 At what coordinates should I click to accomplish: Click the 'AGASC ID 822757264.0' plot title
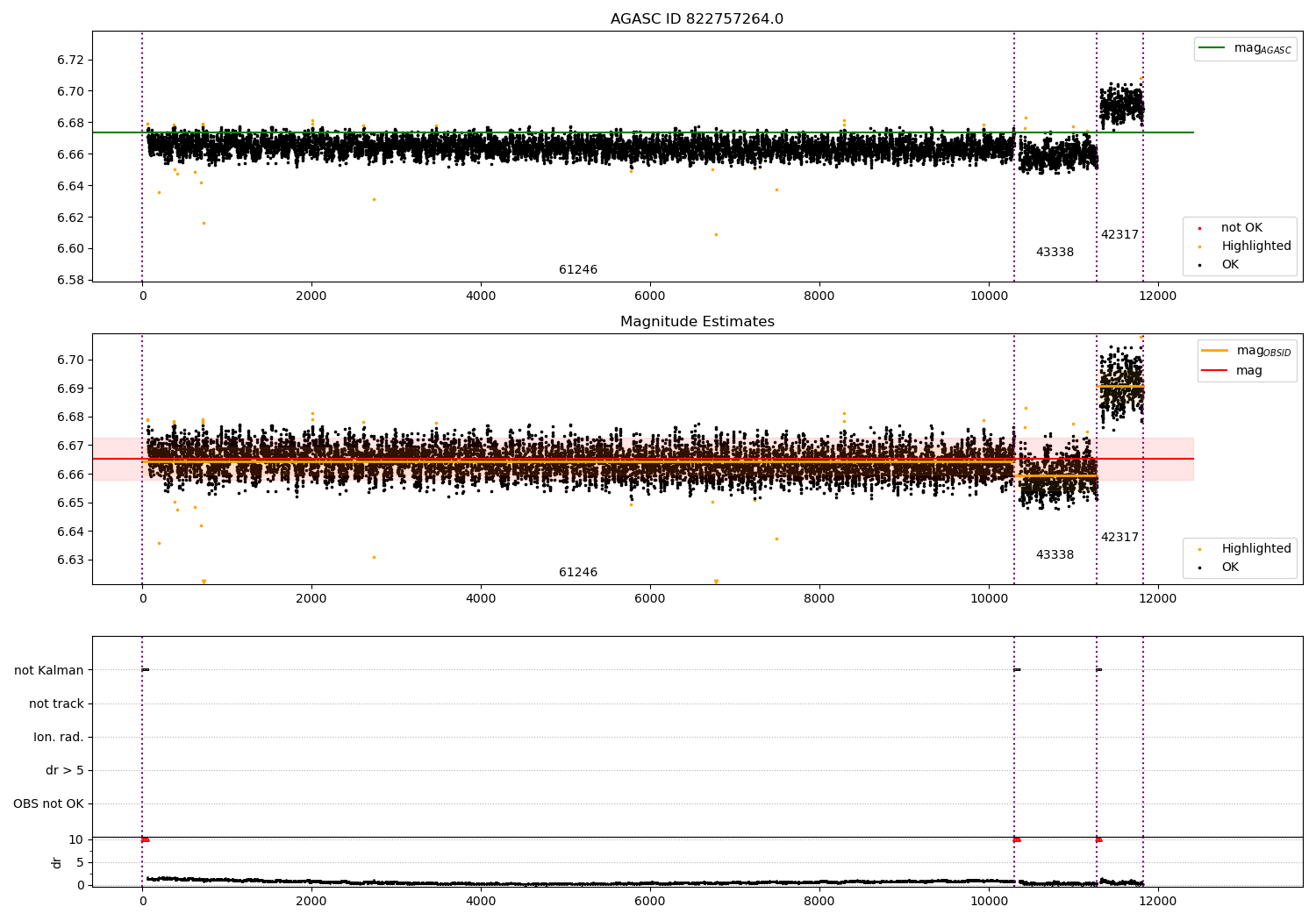click(x=697, y=19)
